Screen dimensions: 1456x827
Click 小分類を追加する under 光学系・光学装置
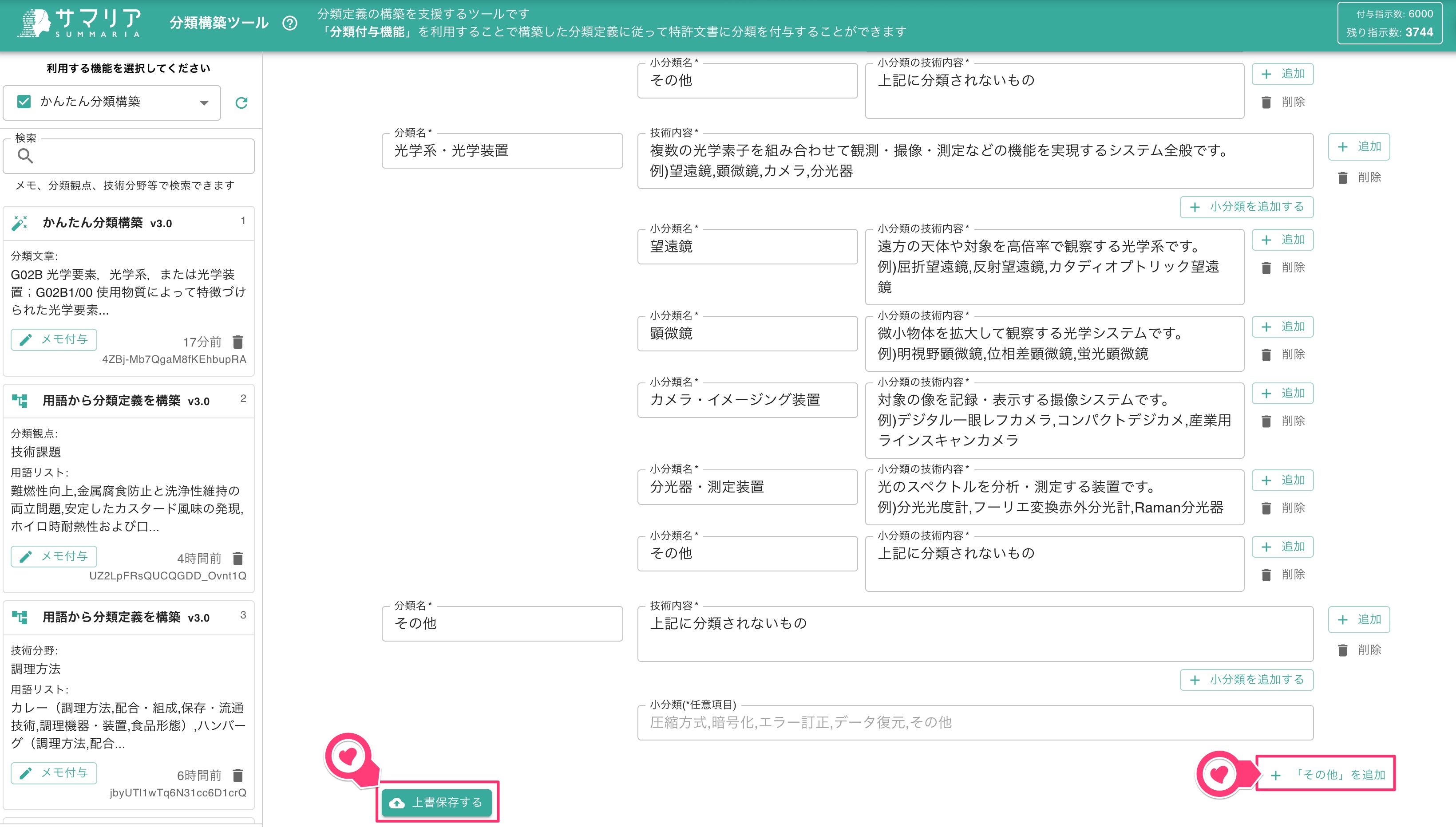coord(1246,207)
